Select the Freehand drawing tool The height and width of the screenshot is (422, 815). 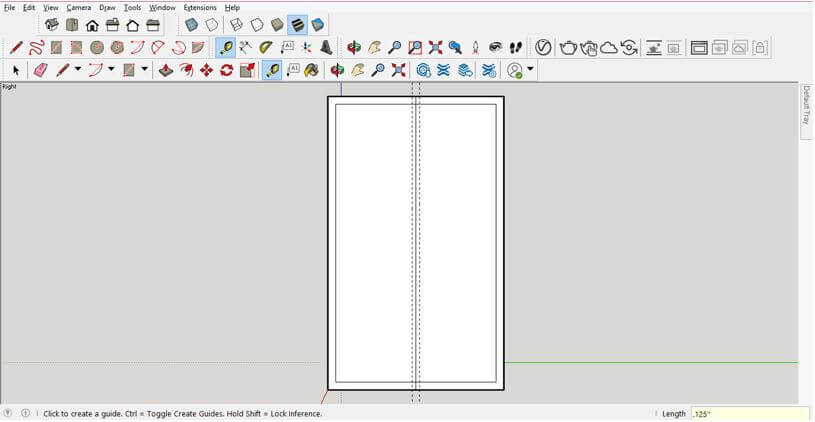[x=36, y=48]
